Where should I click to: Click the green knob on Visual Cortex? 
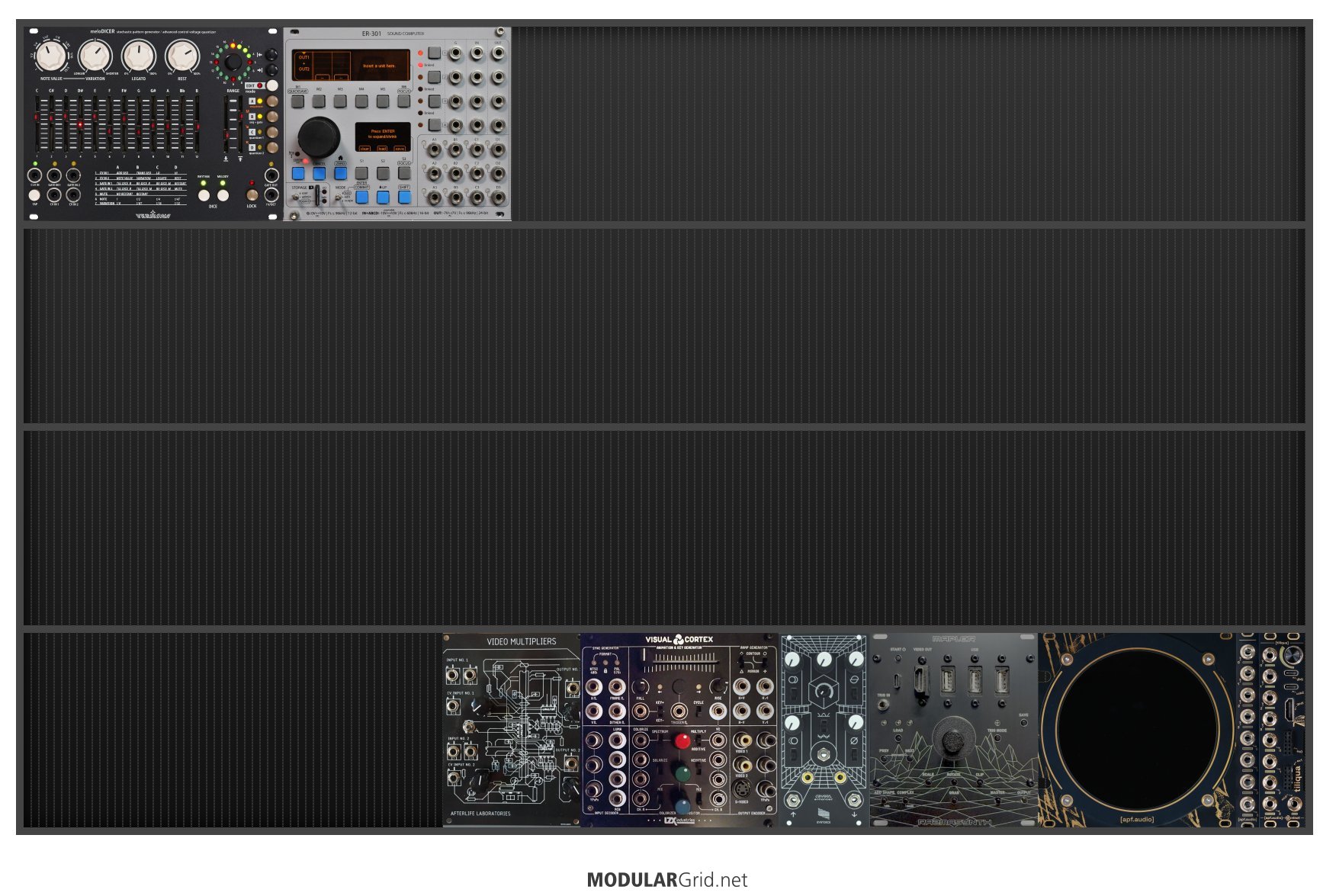(682, 773)
